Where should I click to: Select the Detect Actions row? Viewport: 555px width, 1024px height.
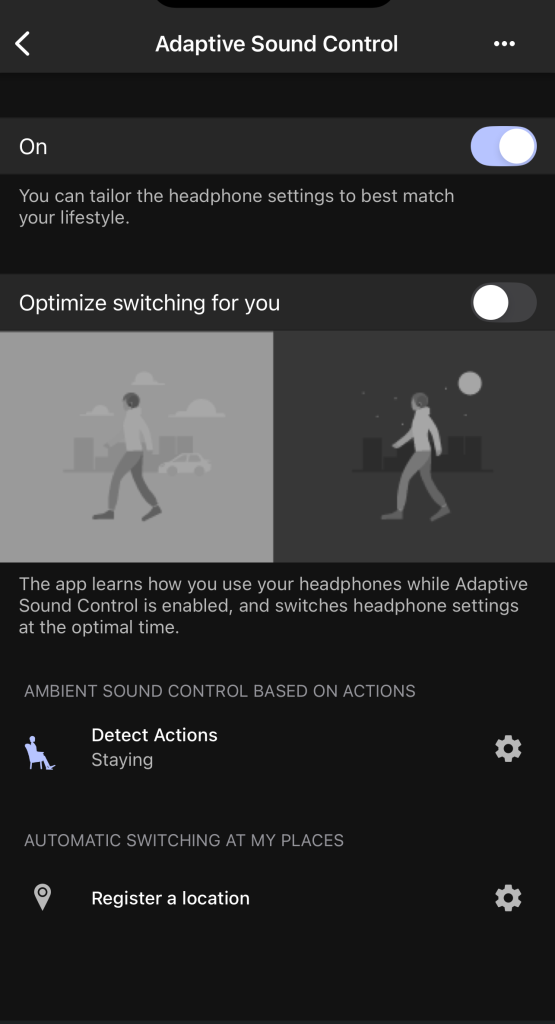(278, 748)
